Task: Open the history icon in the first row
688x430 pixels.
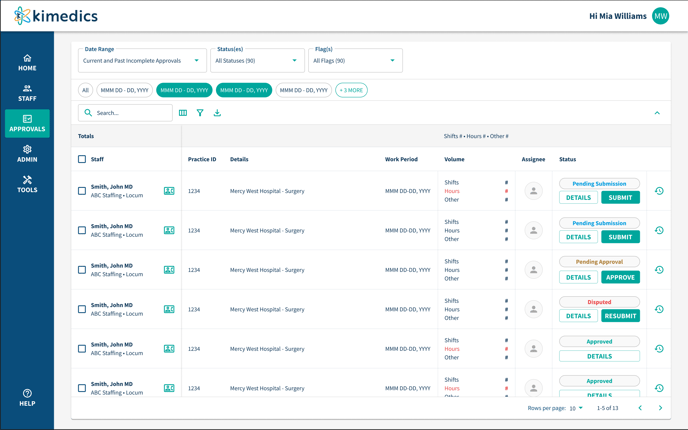Action: (x=659, y=191)
